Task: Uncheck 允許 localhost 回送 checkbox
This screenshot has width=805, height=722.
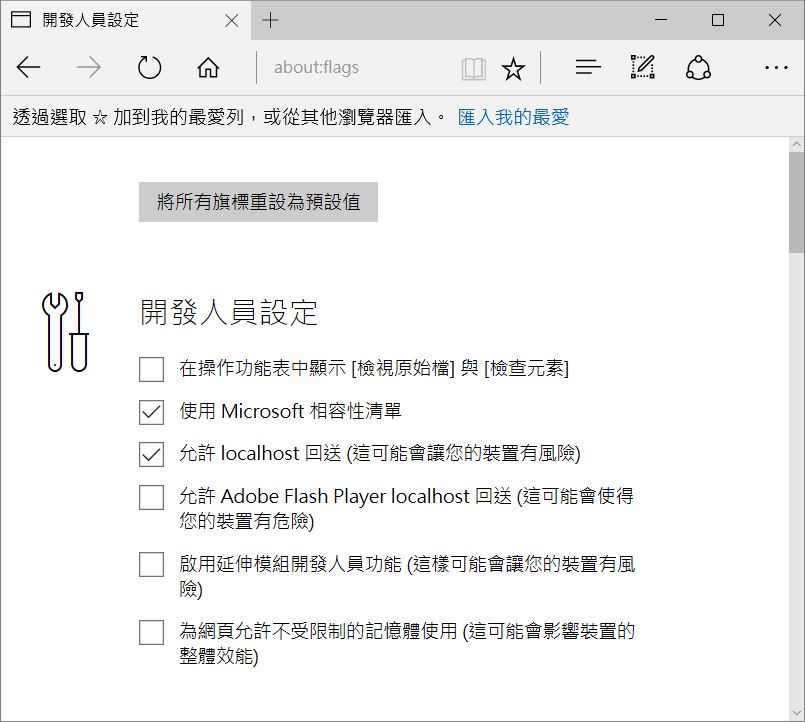Action: click(x=151, y=454)
